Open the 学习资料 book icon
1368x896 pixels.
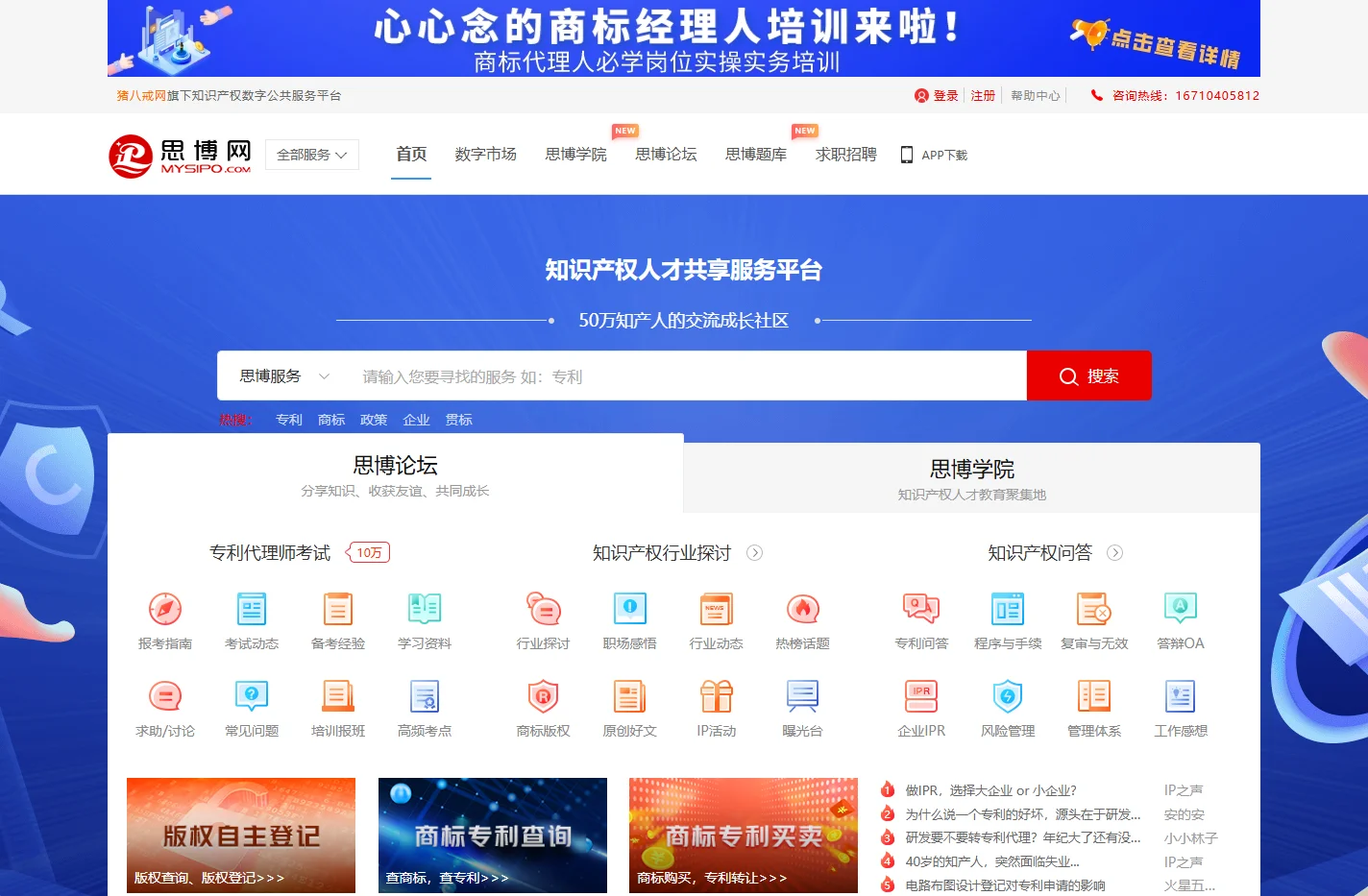click(425, 609)
